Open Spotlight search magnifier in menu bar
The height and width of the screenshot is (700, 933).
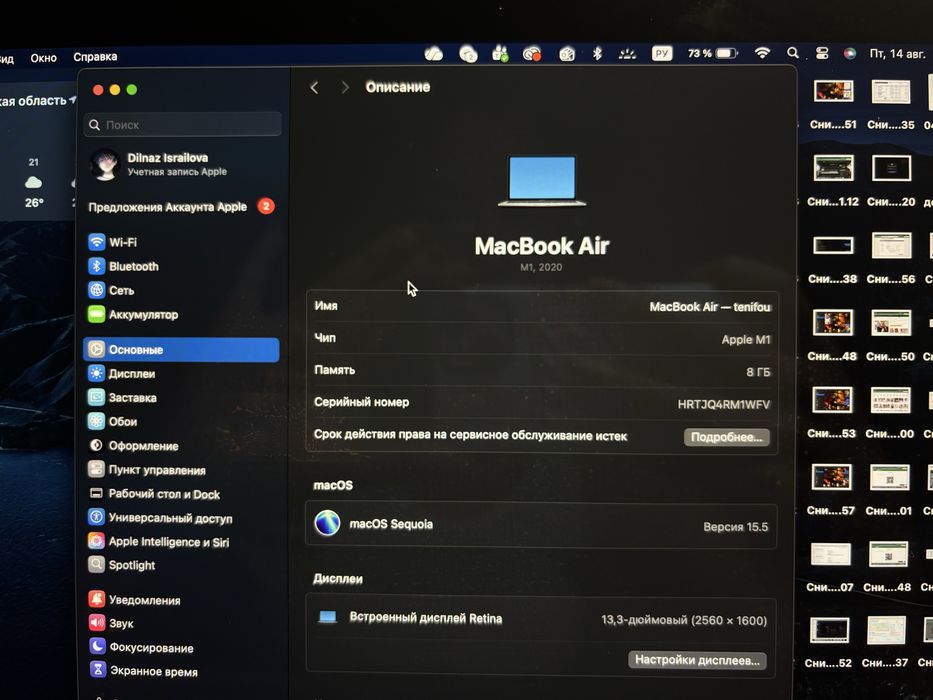(x=793, y=53)
